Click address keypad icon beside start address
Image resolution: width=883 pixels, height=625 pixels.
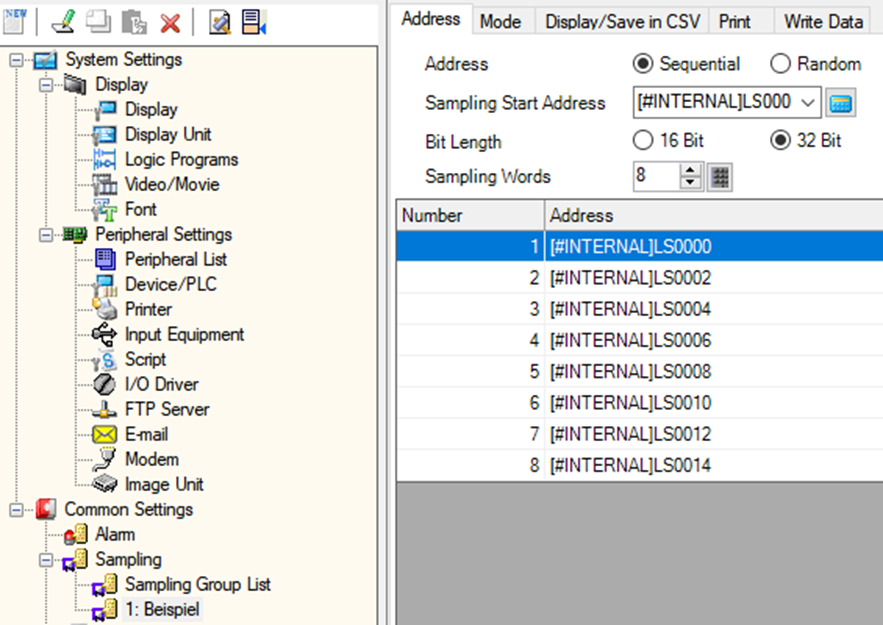point(841,102)
